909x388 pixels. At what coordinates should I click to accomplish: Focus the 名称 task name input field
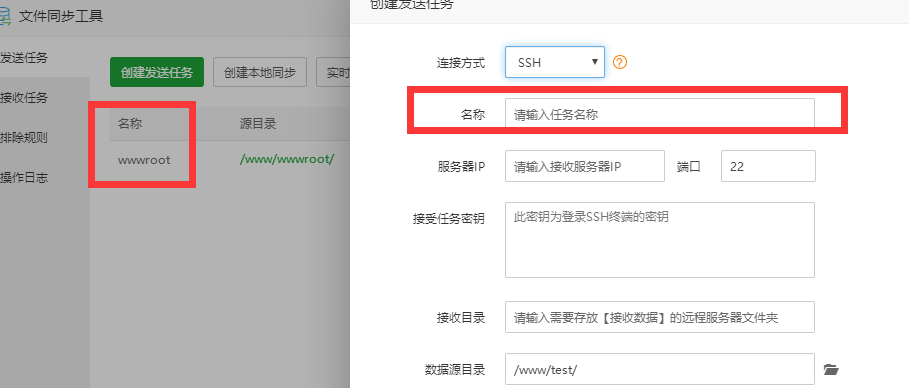(660, 114)
